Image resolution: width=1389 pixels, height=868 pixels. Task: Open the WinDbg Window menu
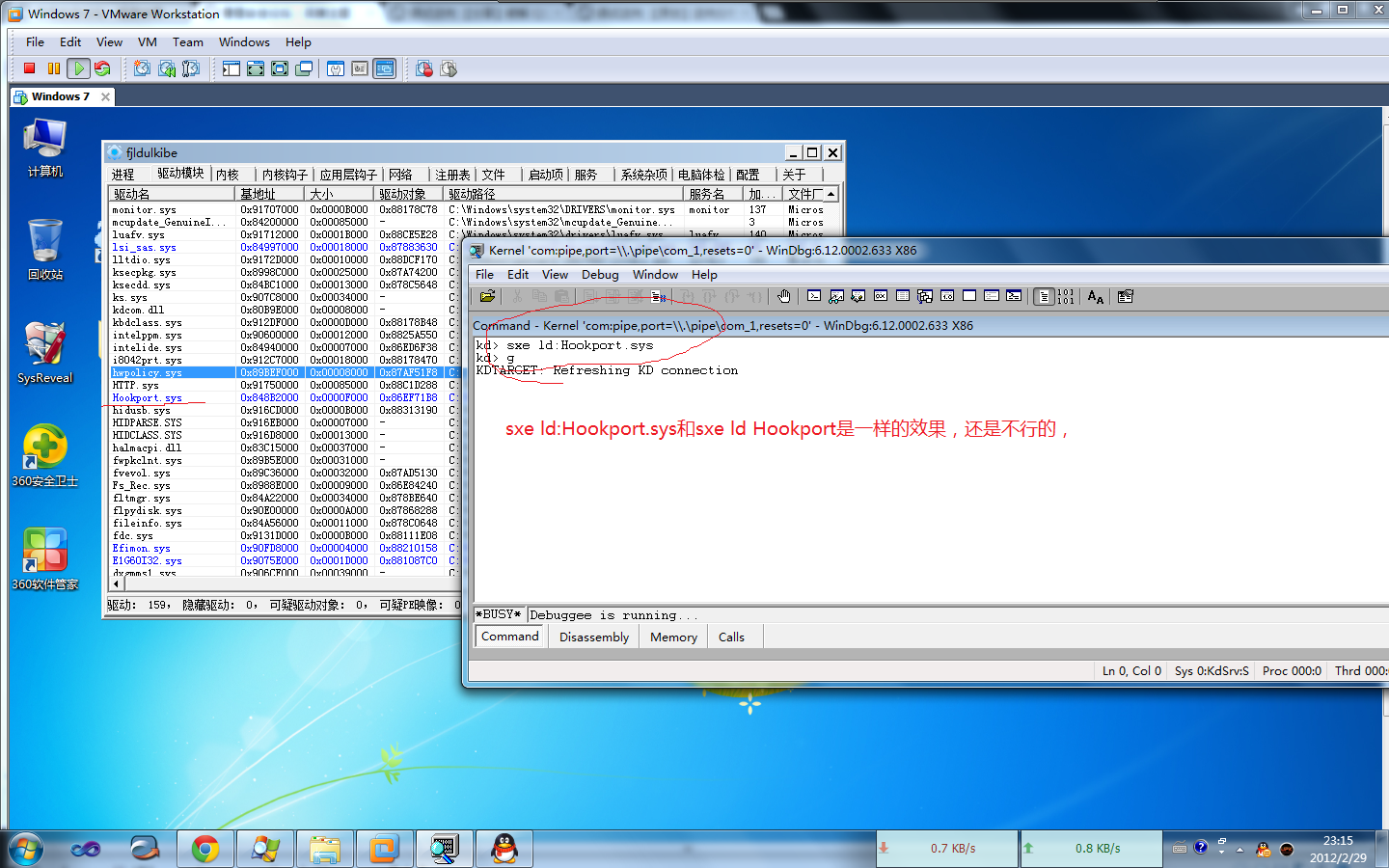tap(656, 275)
